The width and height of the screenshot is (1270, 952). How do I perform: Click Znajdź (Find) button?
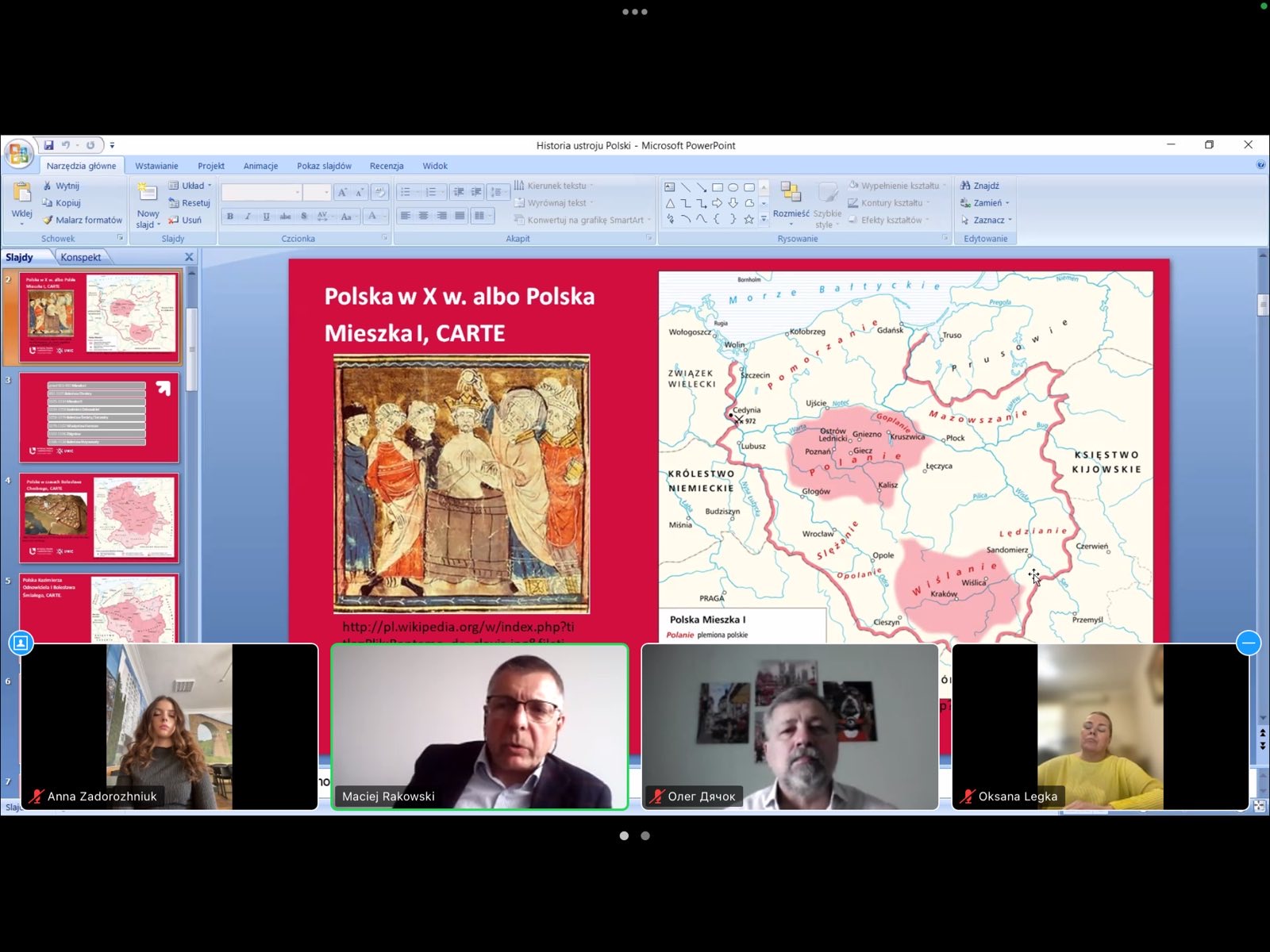coord(979,186)
